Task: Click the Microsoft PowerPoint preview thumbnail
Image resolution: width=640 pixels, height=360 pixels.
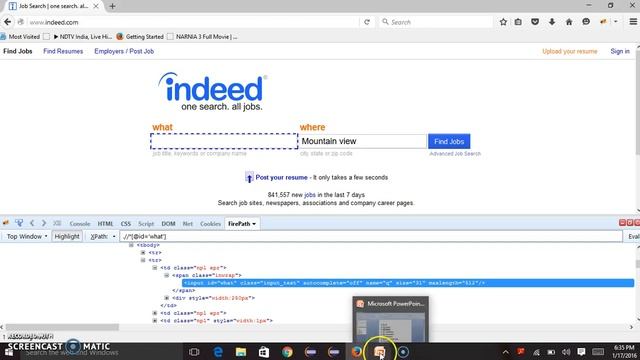Action: (x=391, y=320)
